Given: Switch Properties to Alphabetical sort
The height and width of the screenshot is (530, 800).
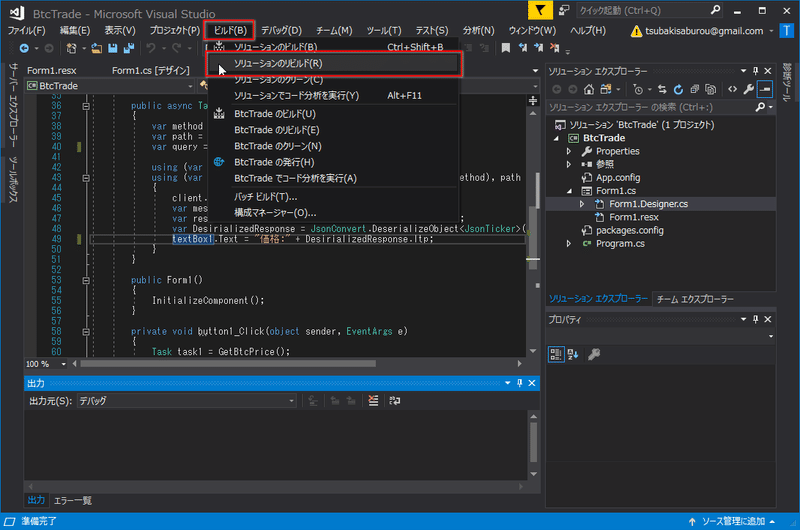Looking at the screenshot, I should 572,354.
